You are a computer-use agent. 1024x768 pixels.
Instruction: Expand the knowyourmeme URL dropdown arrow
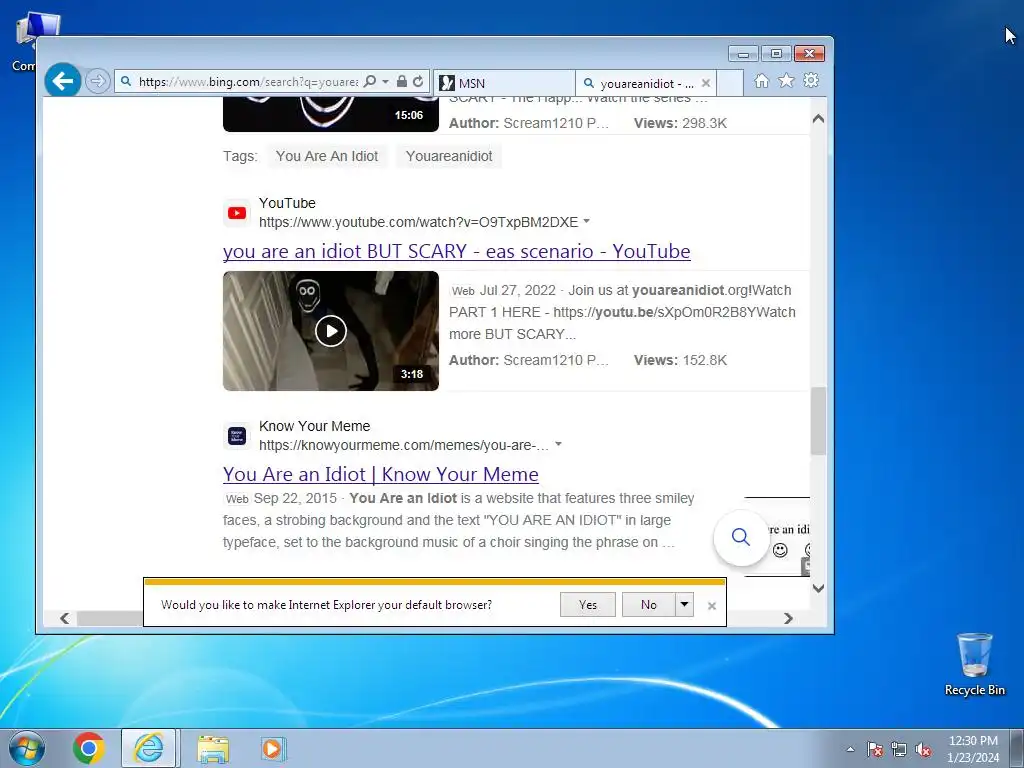pos(558,444)
